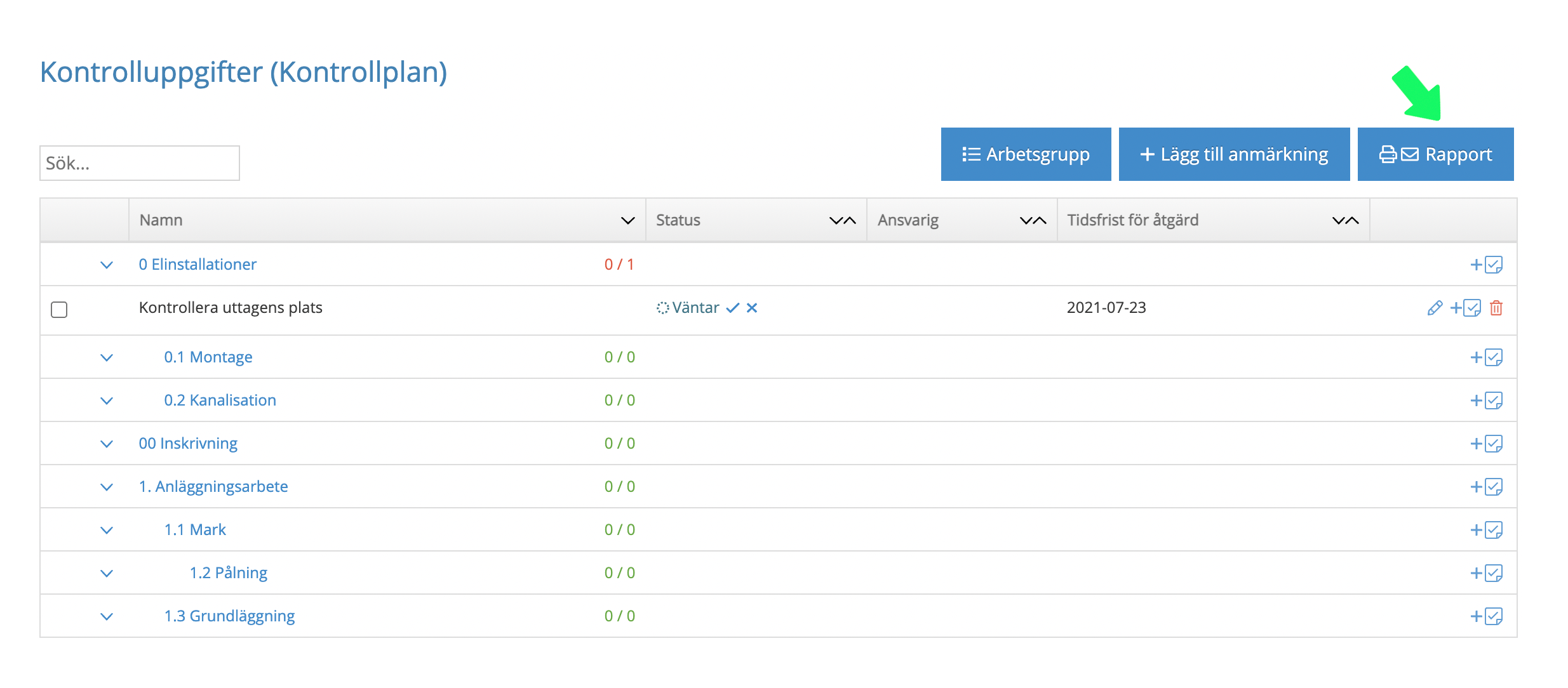Sort by the Status column arrows

pyautogui.click(x=843, y=220)
